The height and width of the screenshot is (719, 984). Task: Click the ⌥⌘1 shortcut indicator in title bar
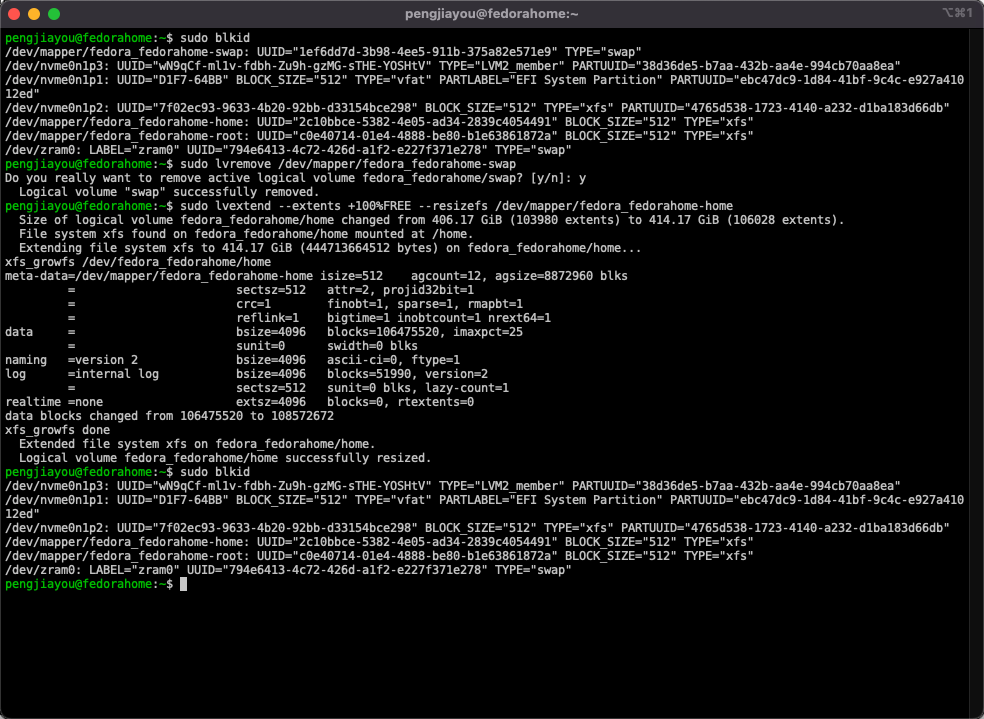click(957, 14)
